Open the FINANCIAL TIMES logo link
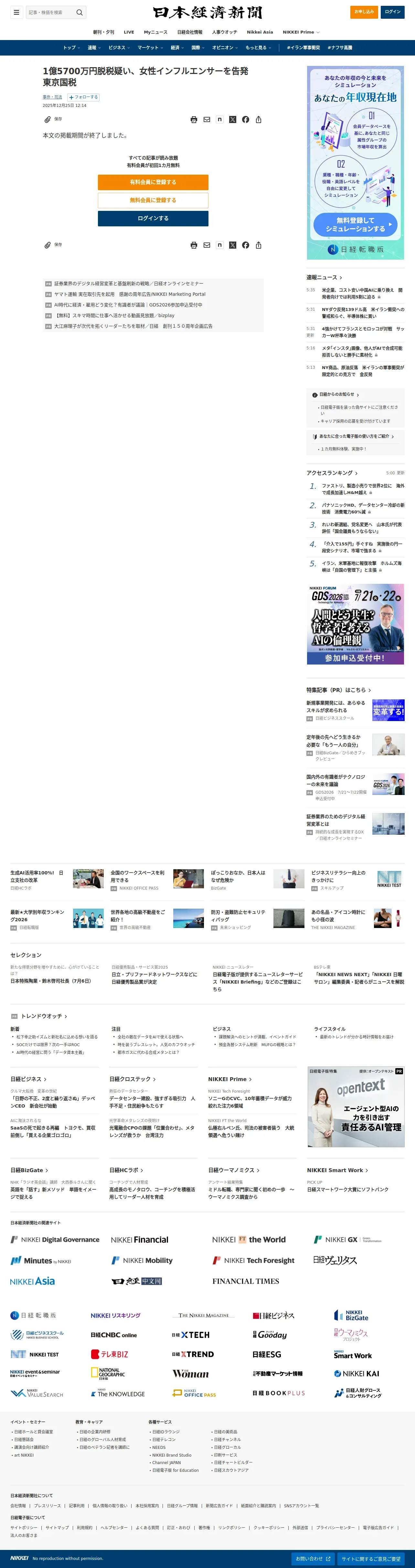415x1568 pixels. click(x=246, y=1281)
